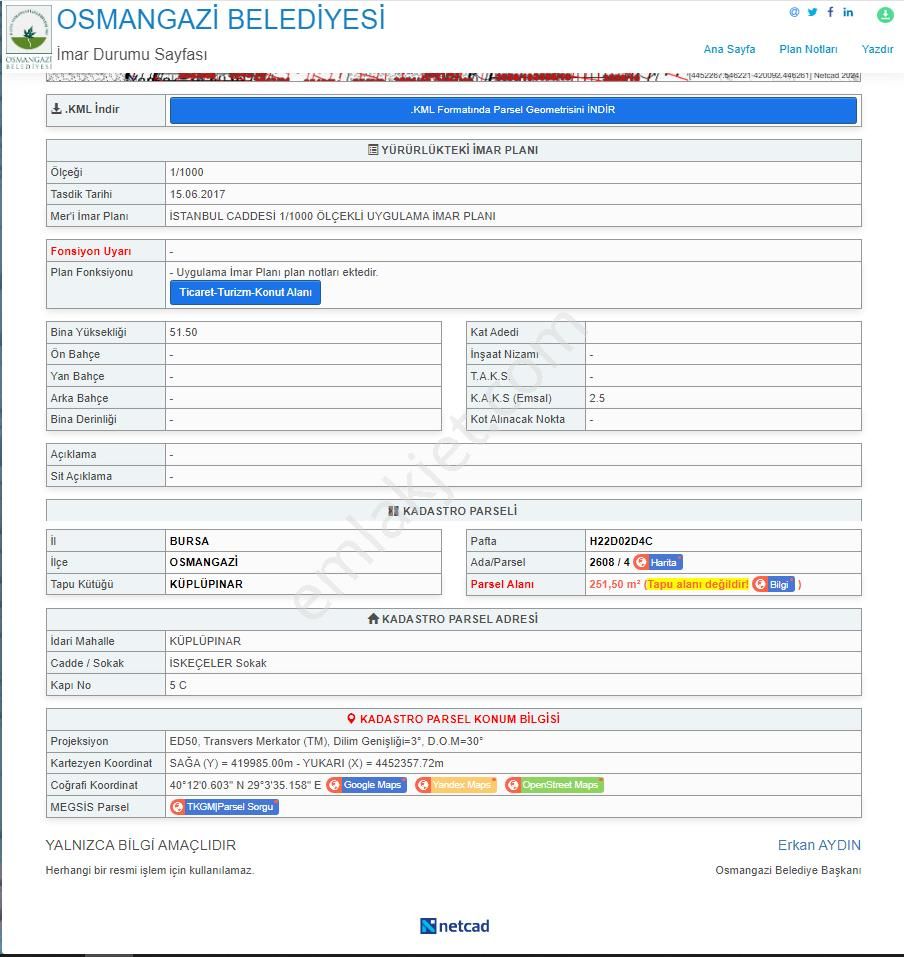Screen dimensions: 904x957
Task: Select the İdari Mahalle value 'KÜPLÜPINAR'
Action: point(205,641)
